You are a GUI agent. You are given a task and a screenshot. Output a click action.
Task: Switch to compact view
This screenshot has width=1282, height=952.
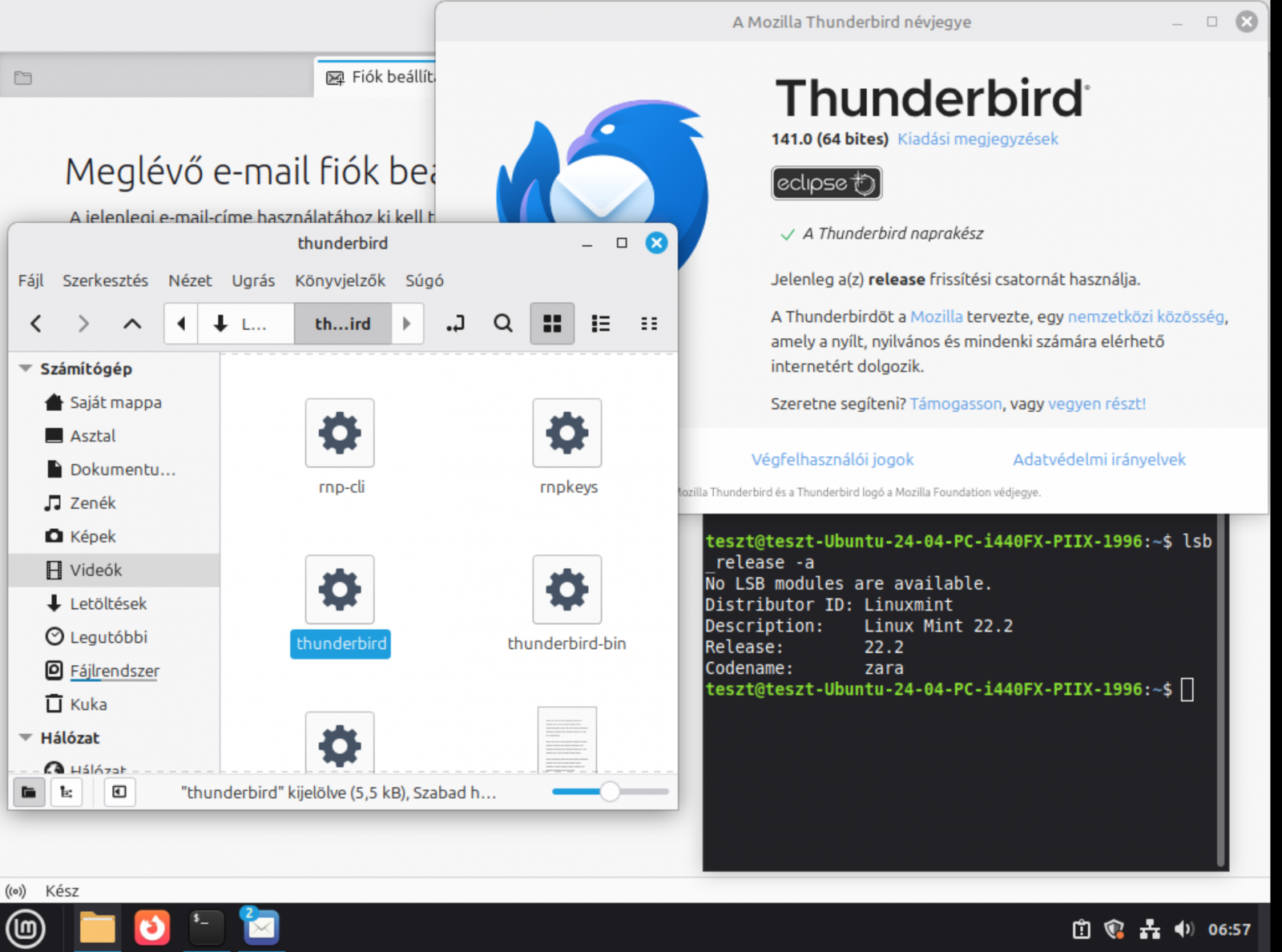point(649,324)
